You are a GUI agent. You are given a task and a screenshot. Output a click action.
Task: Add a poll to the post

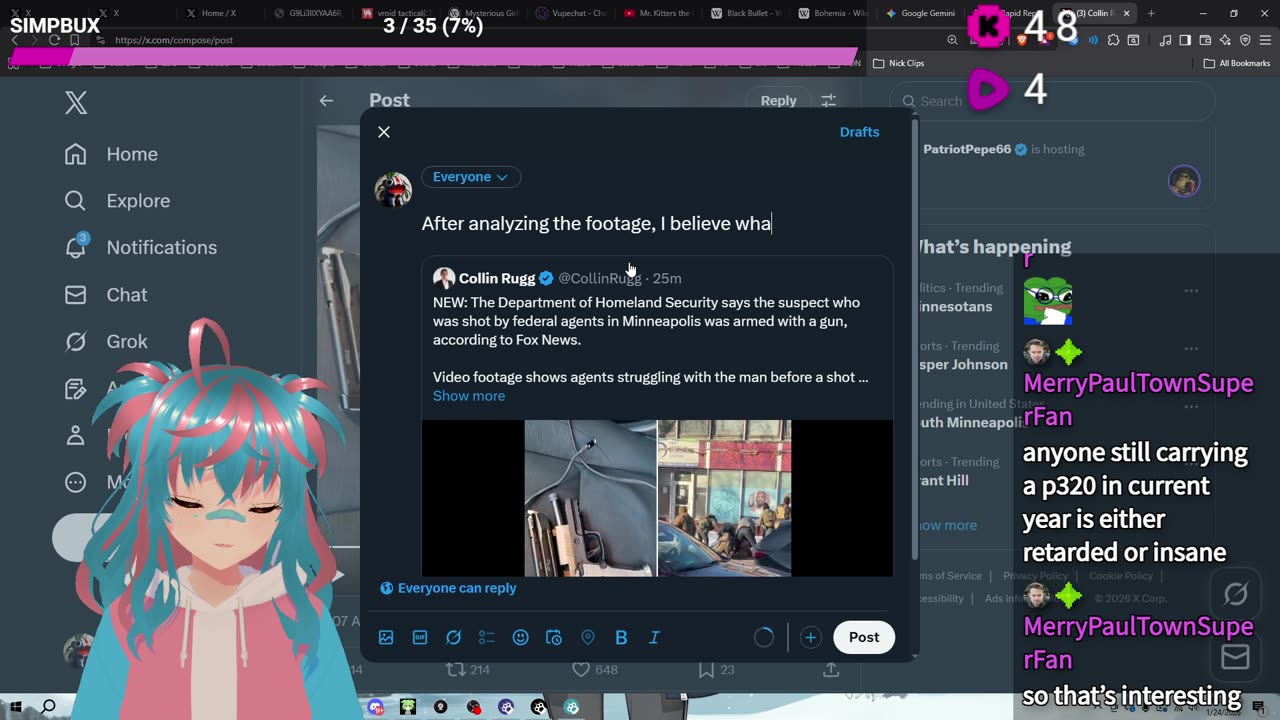click(487, 637)
